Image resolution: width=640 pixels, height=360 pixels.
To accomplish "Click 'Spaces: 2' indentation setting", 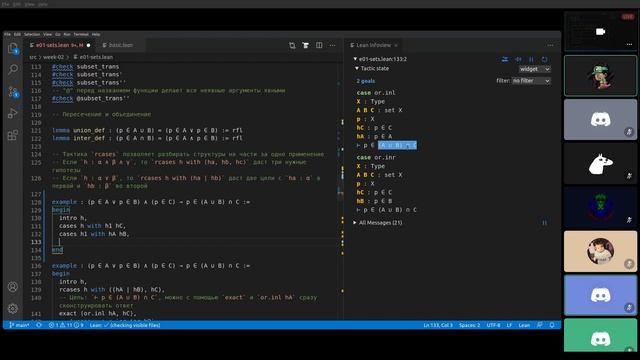I will coord(469,325).
